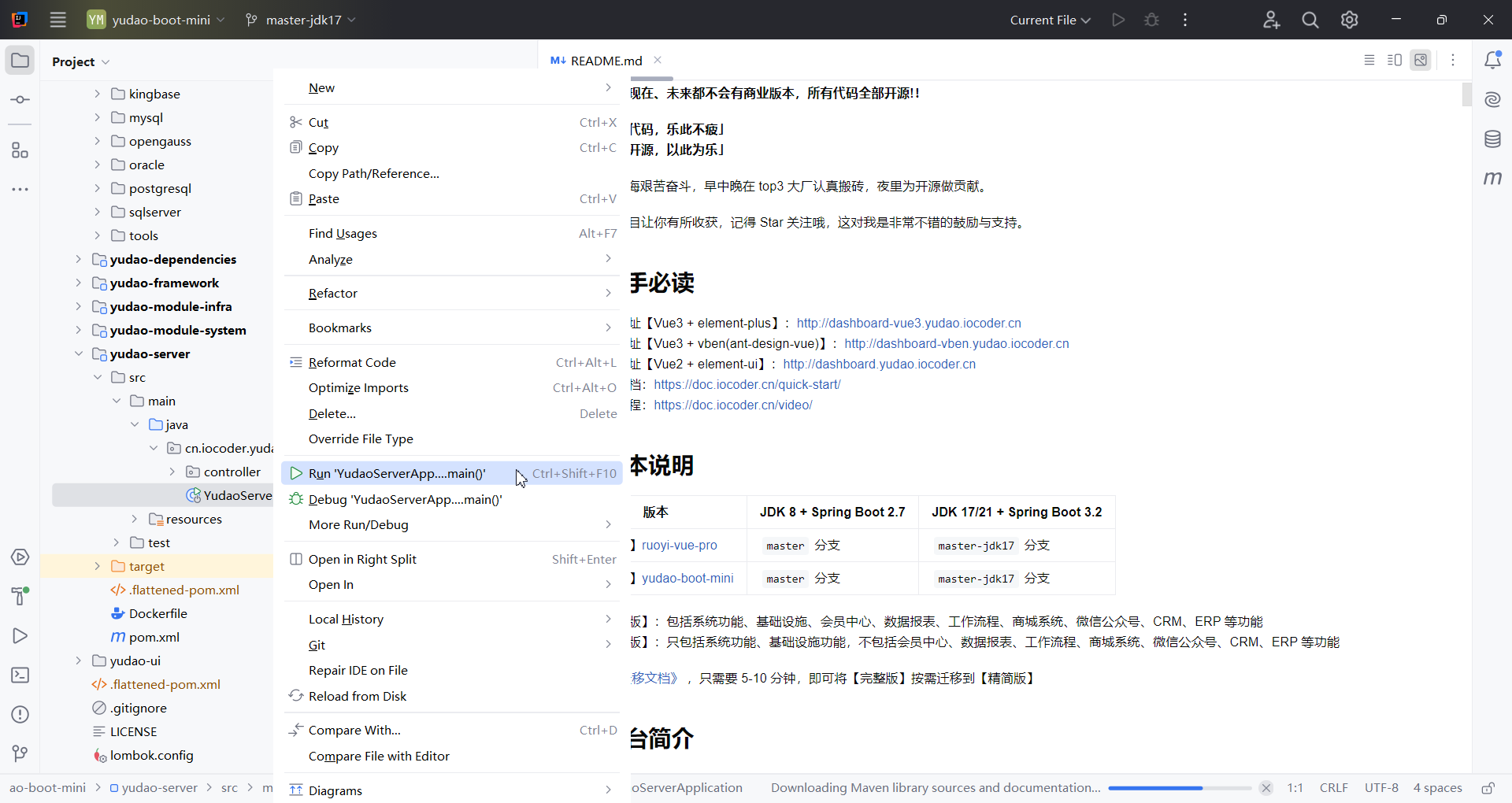Open the Services tool window
The image size is (1512, 803).
(x=20, y=557)
